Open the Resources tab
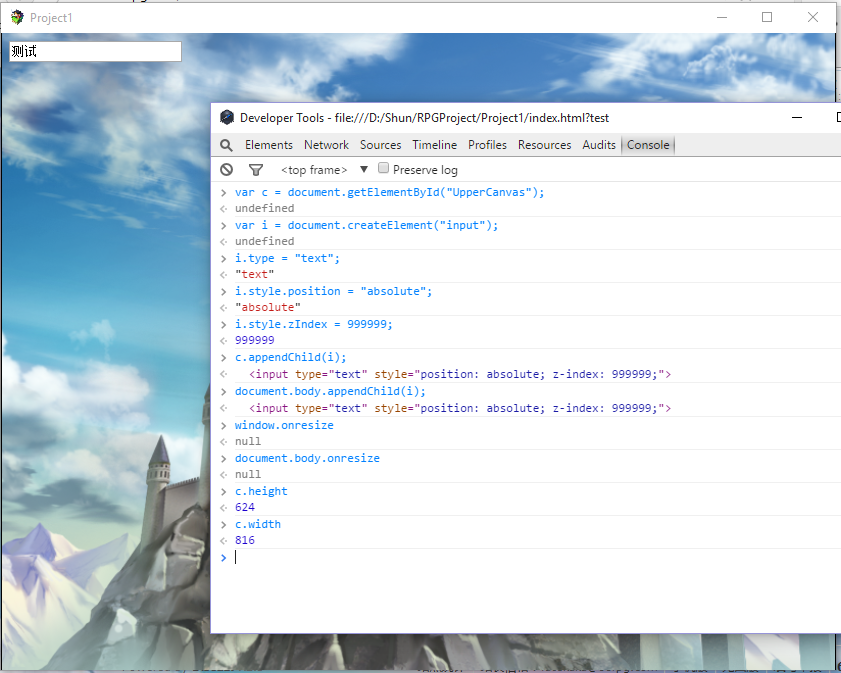This screenshot has height=673, width=841. click(544, 145)
